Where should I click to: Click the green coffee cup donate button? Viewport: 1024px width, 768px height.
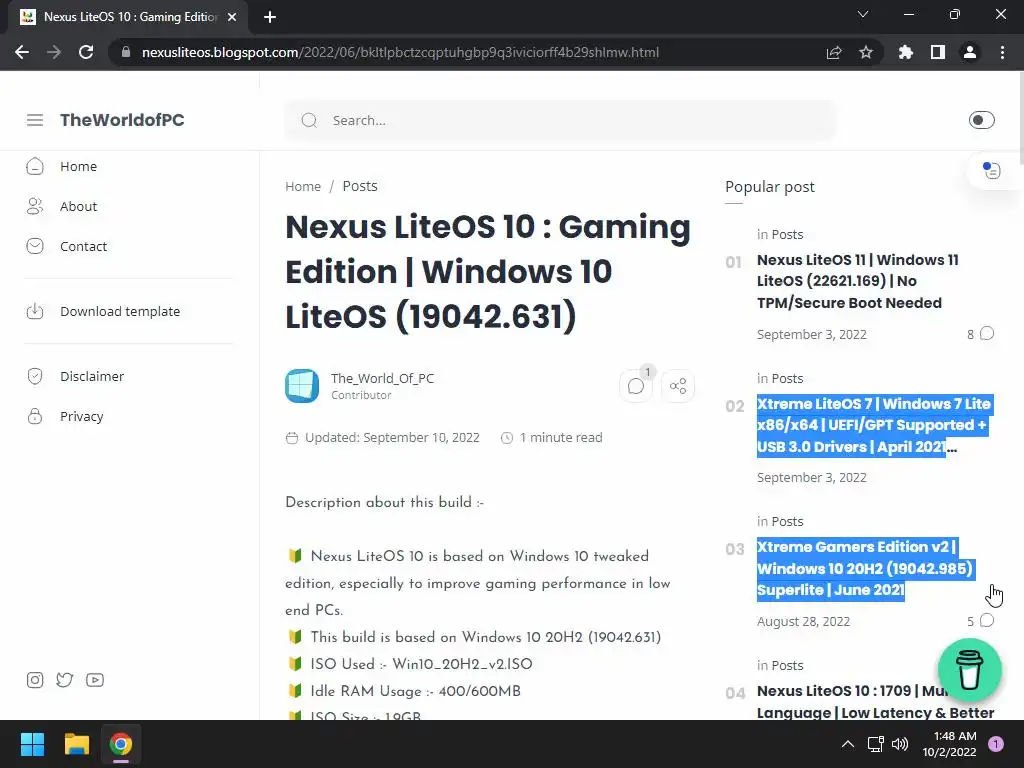pos(969,670)
